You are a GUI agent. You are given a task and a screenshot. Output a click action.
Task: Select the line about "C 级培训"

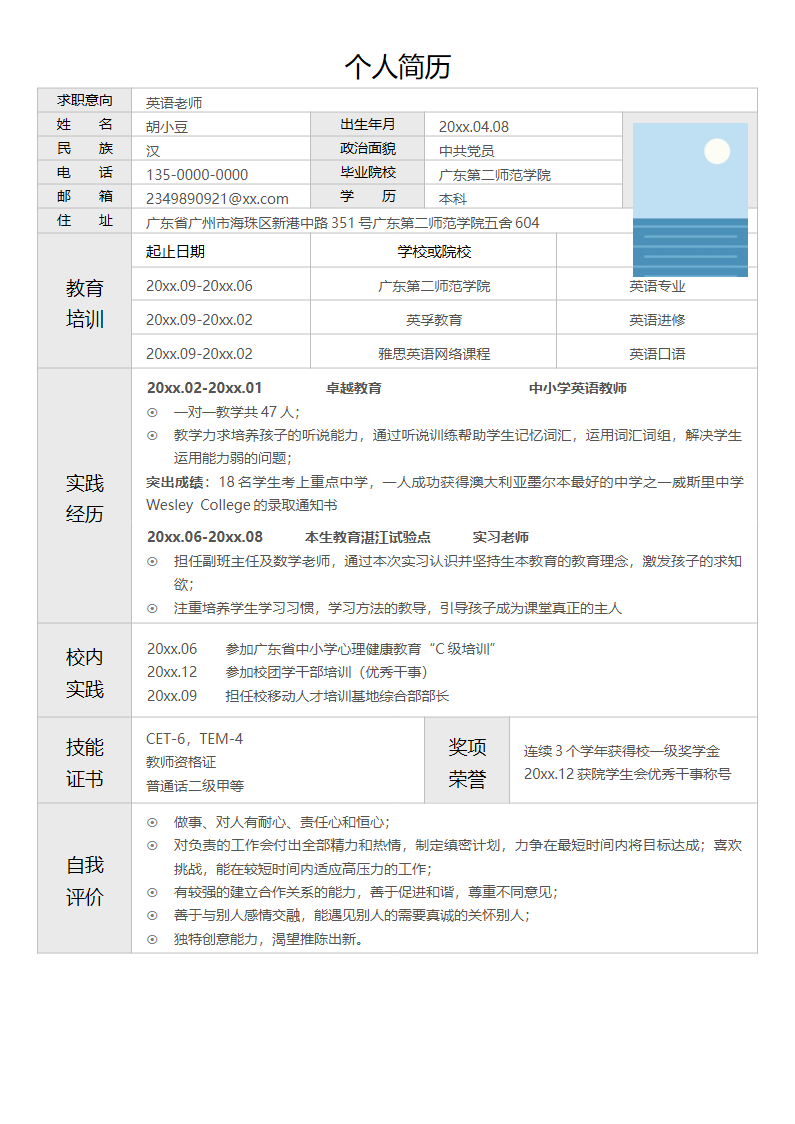pyautogui.click(x=321, y=649)
